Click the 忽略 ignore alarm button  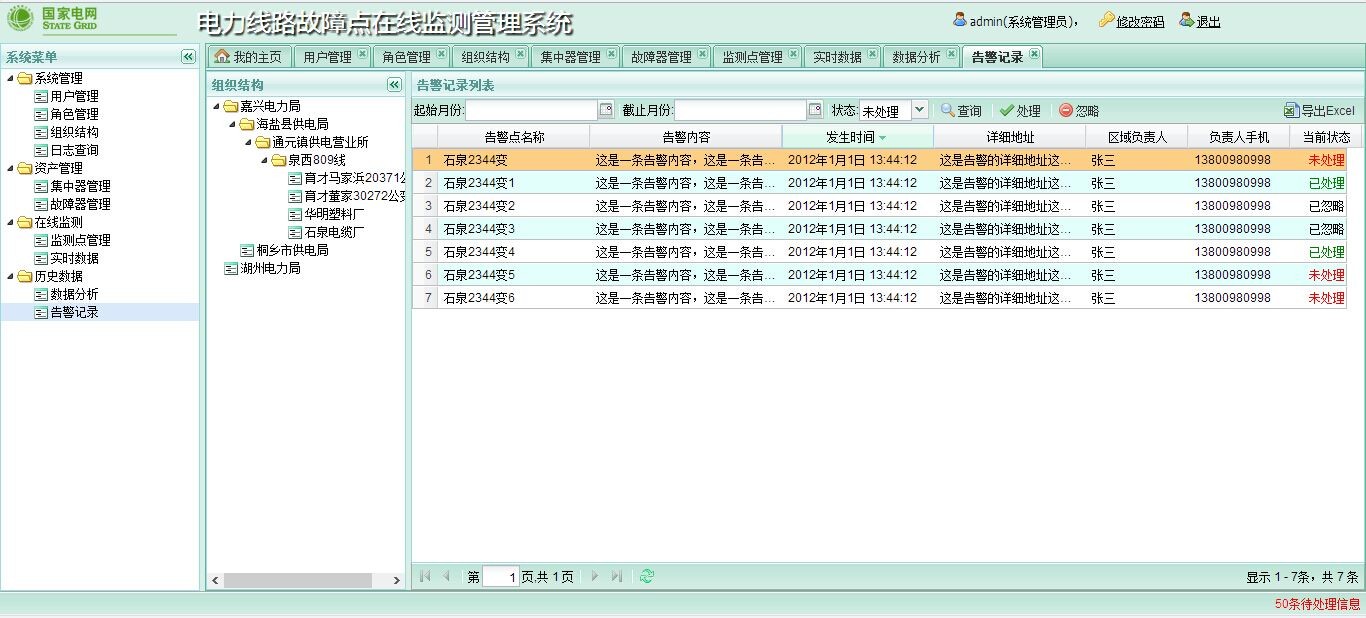pyautogui.click(x=1079, y=111)
